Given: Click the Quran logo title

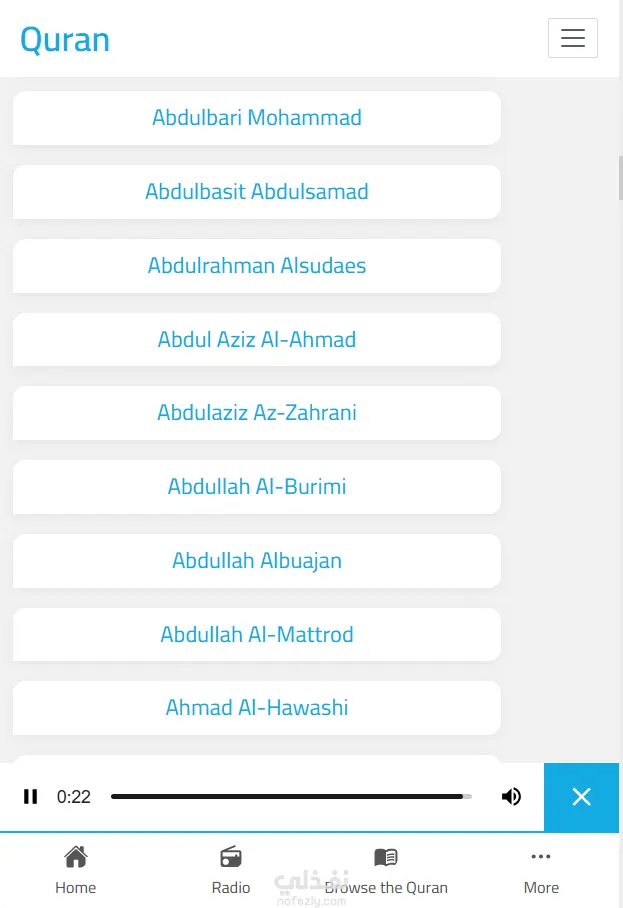Looking at the screenshot, I should (65, 40).
